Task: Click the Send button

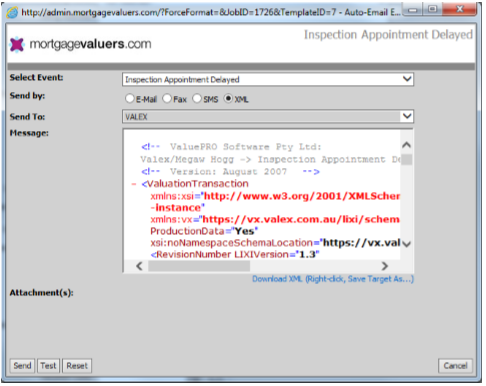Action: click(x=22, y=366)
